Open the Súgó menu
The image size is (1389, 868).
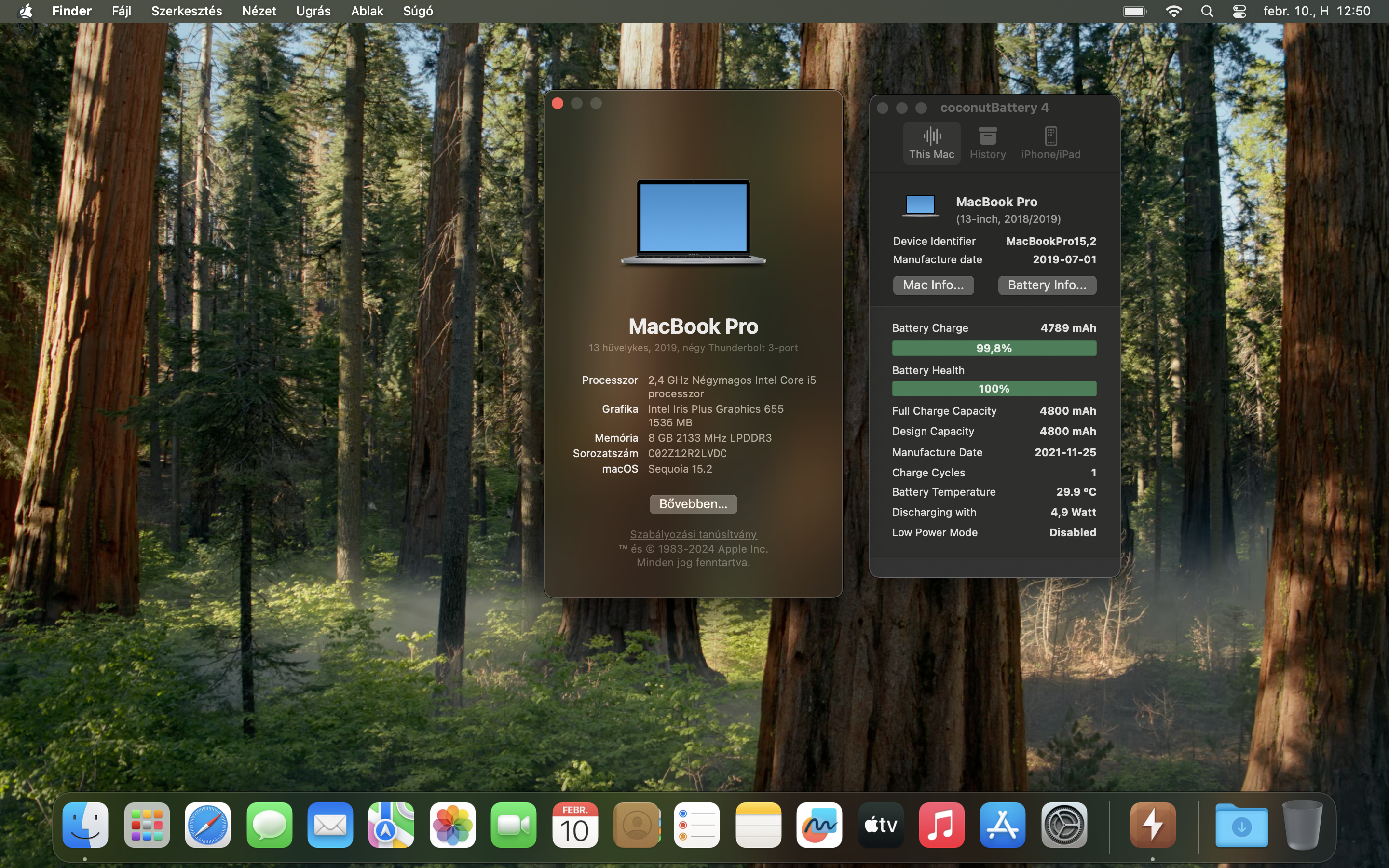tap(418, 11)
